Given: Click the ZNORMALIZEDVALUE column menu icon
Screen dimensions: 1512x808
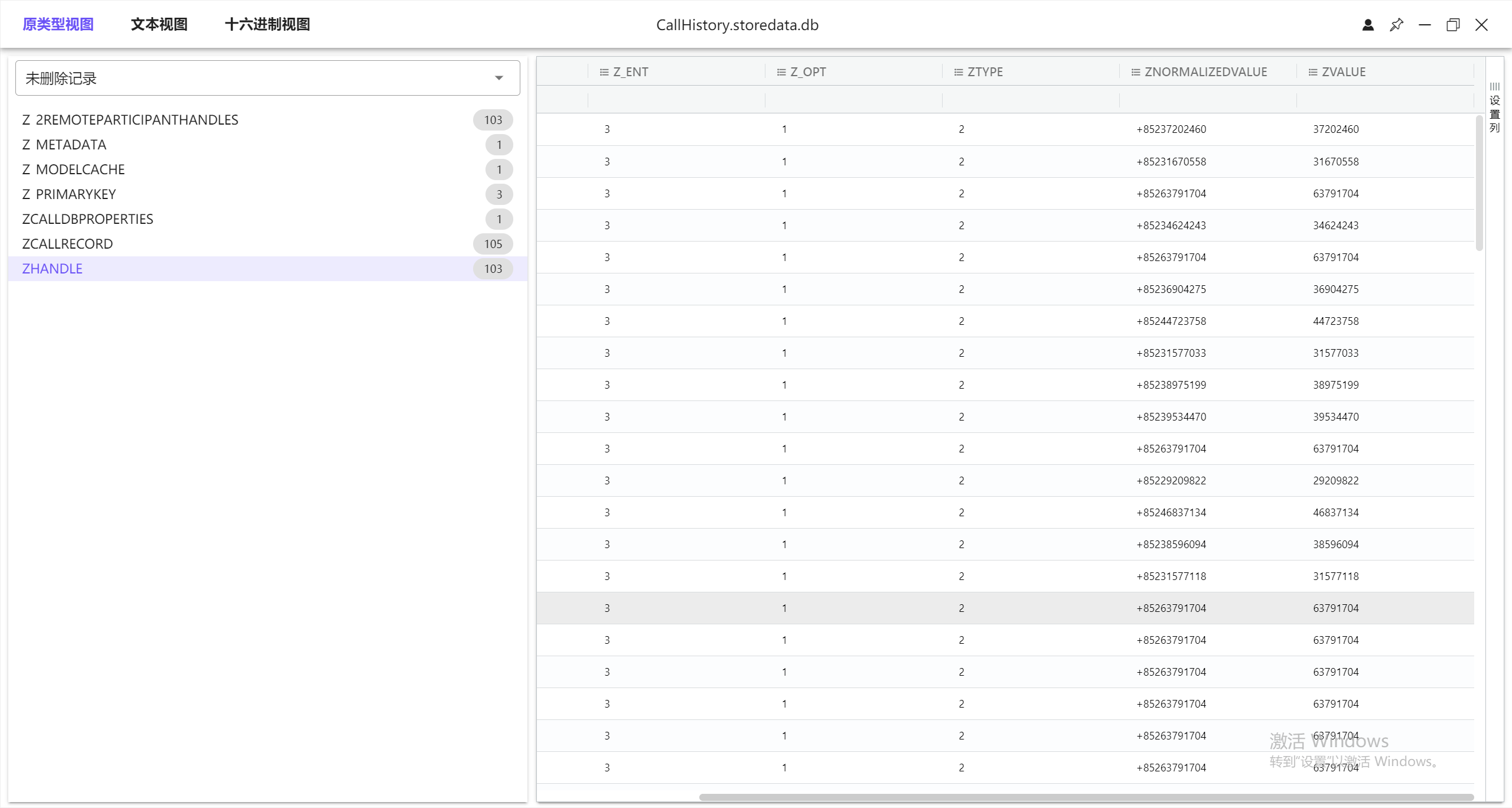Looking at the screenshot, I should coord(1135,72).
